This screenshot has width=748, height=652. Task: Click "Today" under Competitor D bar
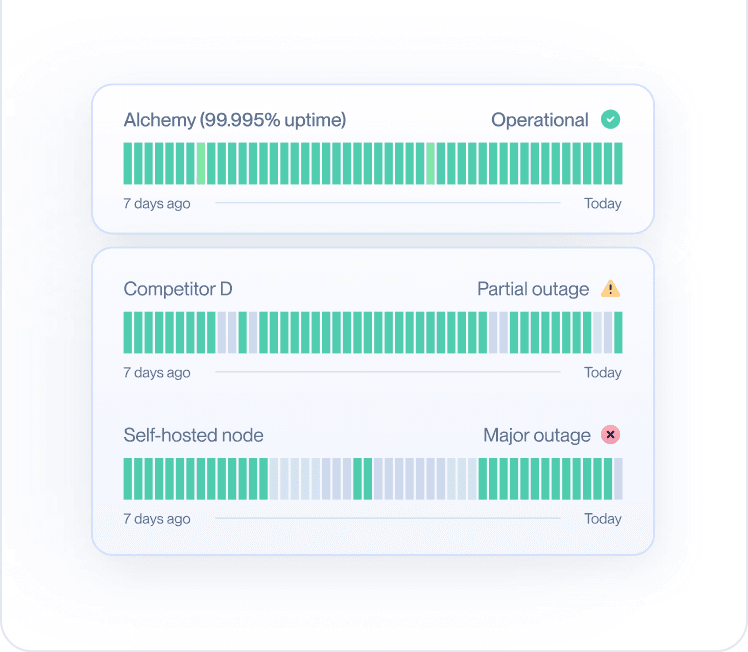[x=603, y=373]
